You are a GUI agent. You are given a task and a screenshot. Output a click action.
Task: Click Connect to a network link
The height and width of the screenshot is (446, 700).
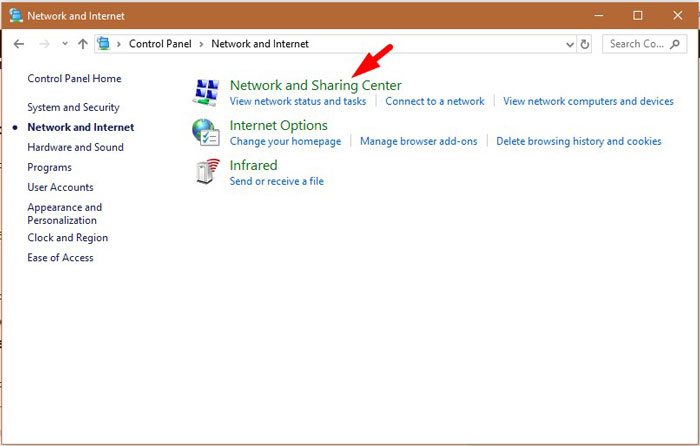coord(435,101)
